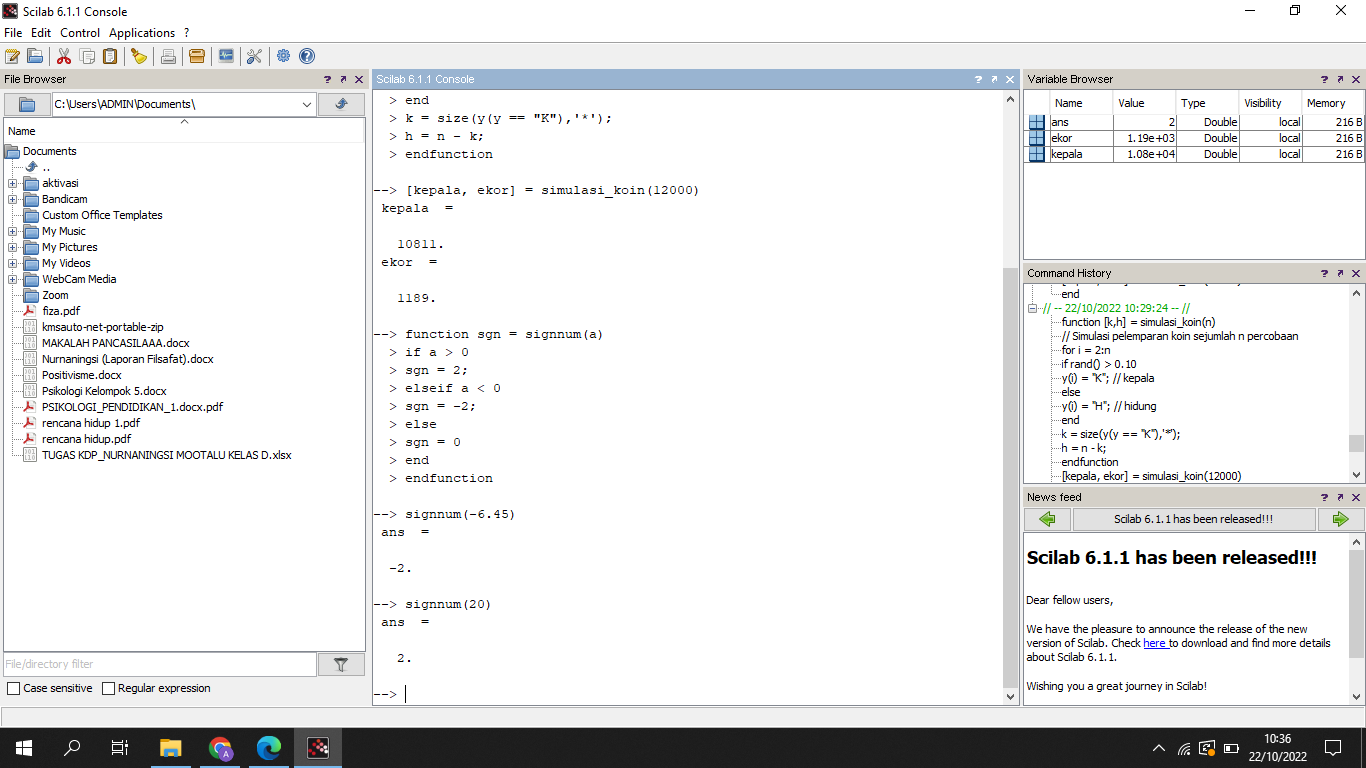Expand the My Pictures folder
1366x768 pixels.
pos(12,247)
